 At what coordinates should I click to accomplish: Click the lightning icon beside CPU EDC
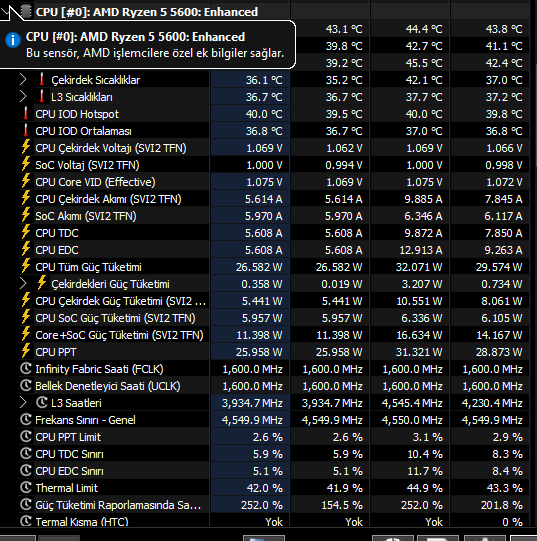[26, 249]
